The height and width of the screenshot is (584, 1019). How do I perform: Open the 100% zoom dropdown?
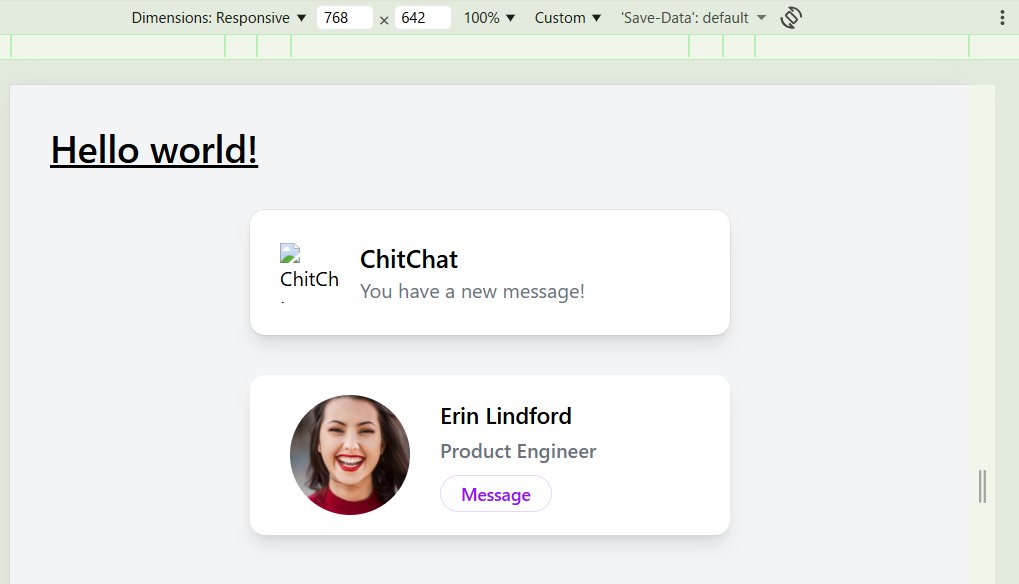coord(489,18)
